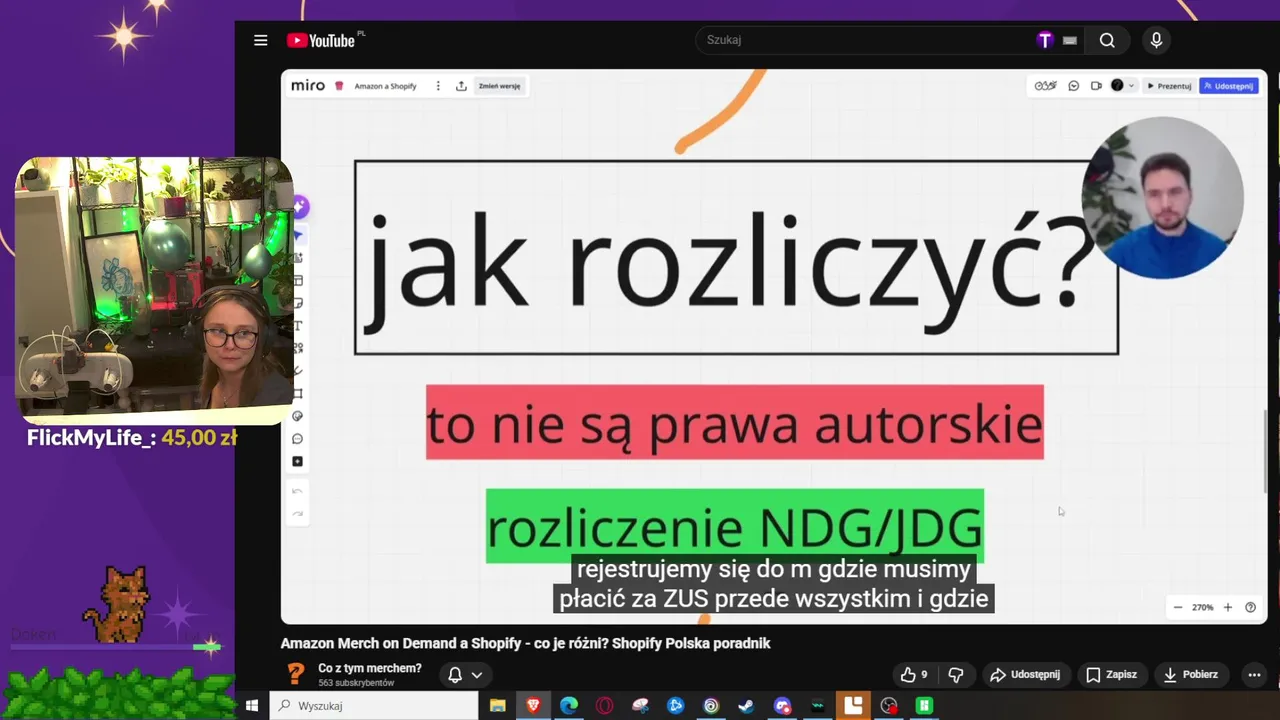Redo action in Miro

pyautogui.click(x=298, y=514)
